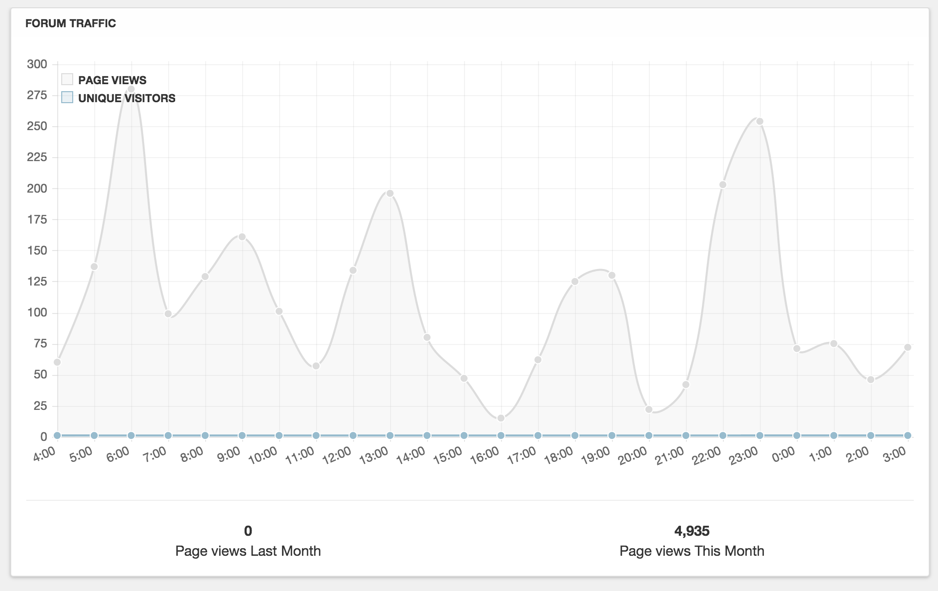Toggle the PAGE VIEWS legend label
Image resolution: width=938 pixels, height=591 pixels.
tap(112, 80)
